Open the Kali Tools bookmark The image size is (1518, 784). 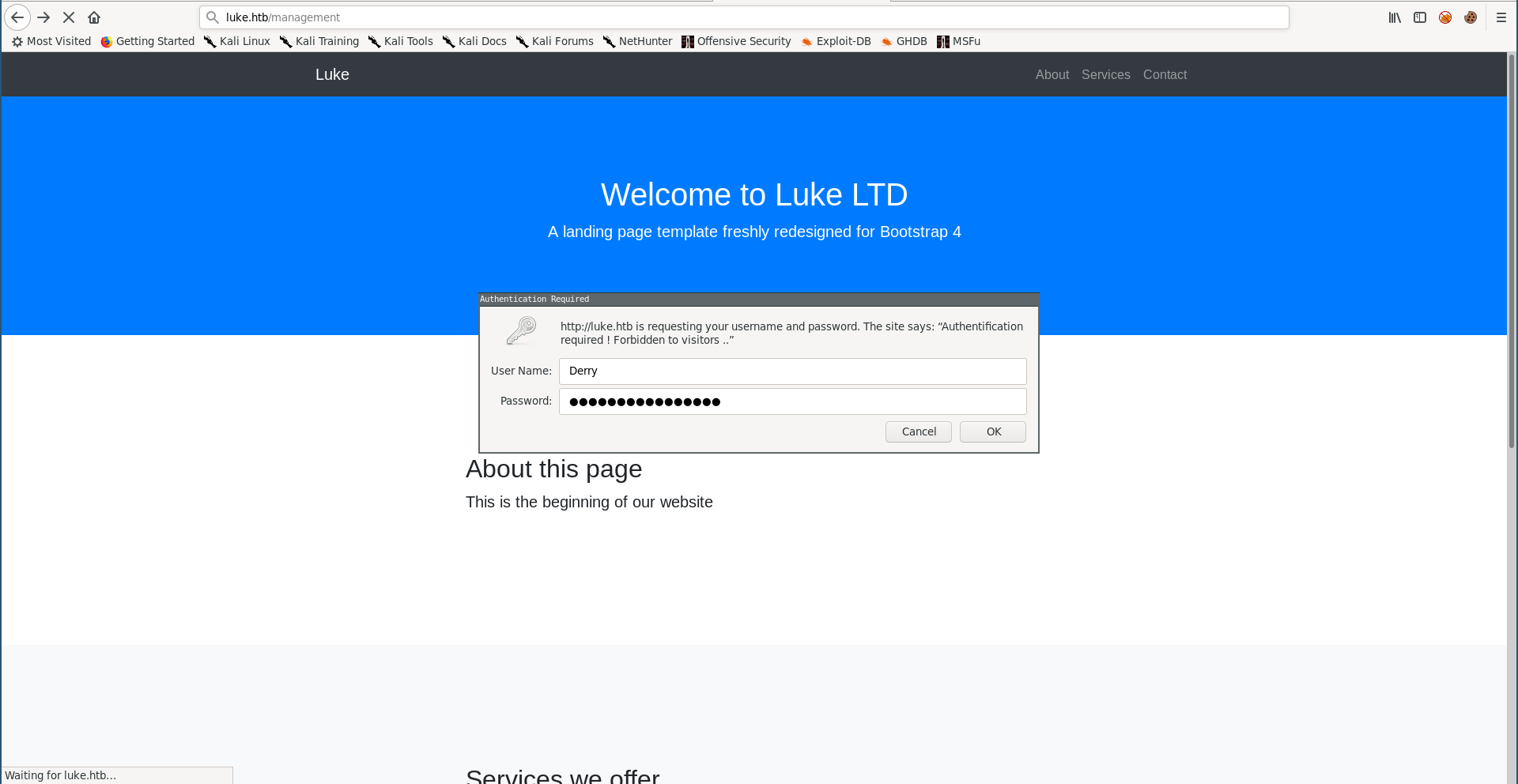point(401,41)
